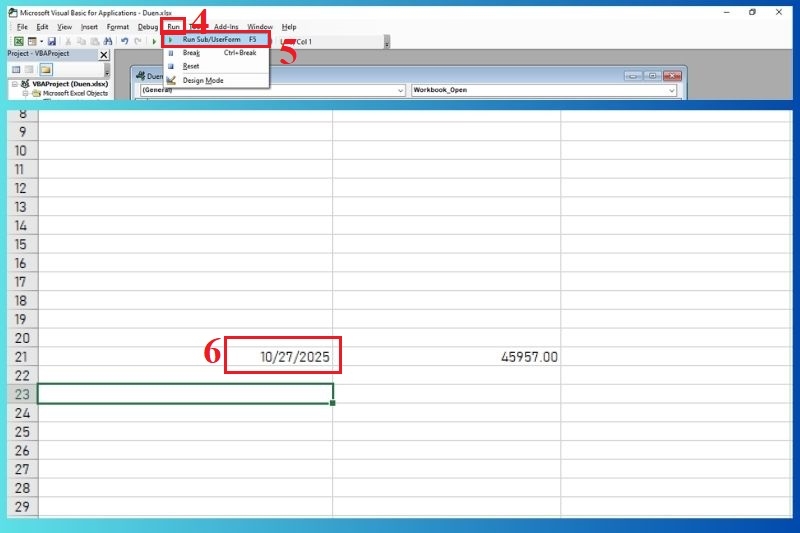The width and height of the screenshot is (800, 533).
Task: Click the fill handle of the selected cell
Action: 333,403
